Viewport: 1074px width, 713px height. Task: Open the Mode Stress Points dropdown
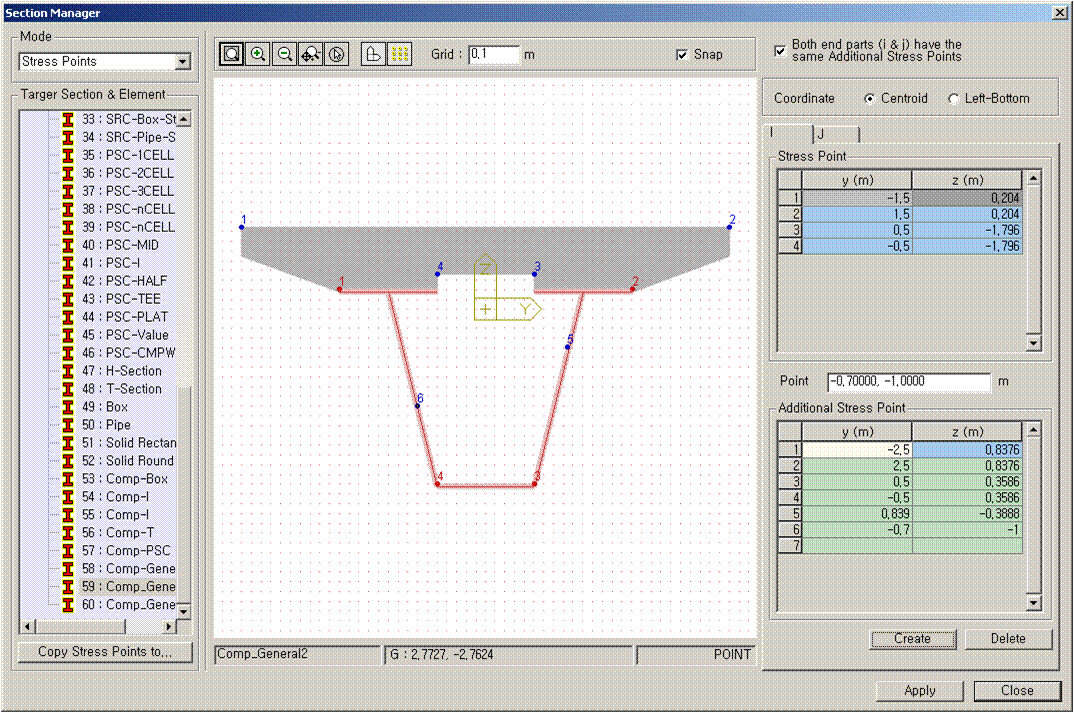[x=182, y=62]
